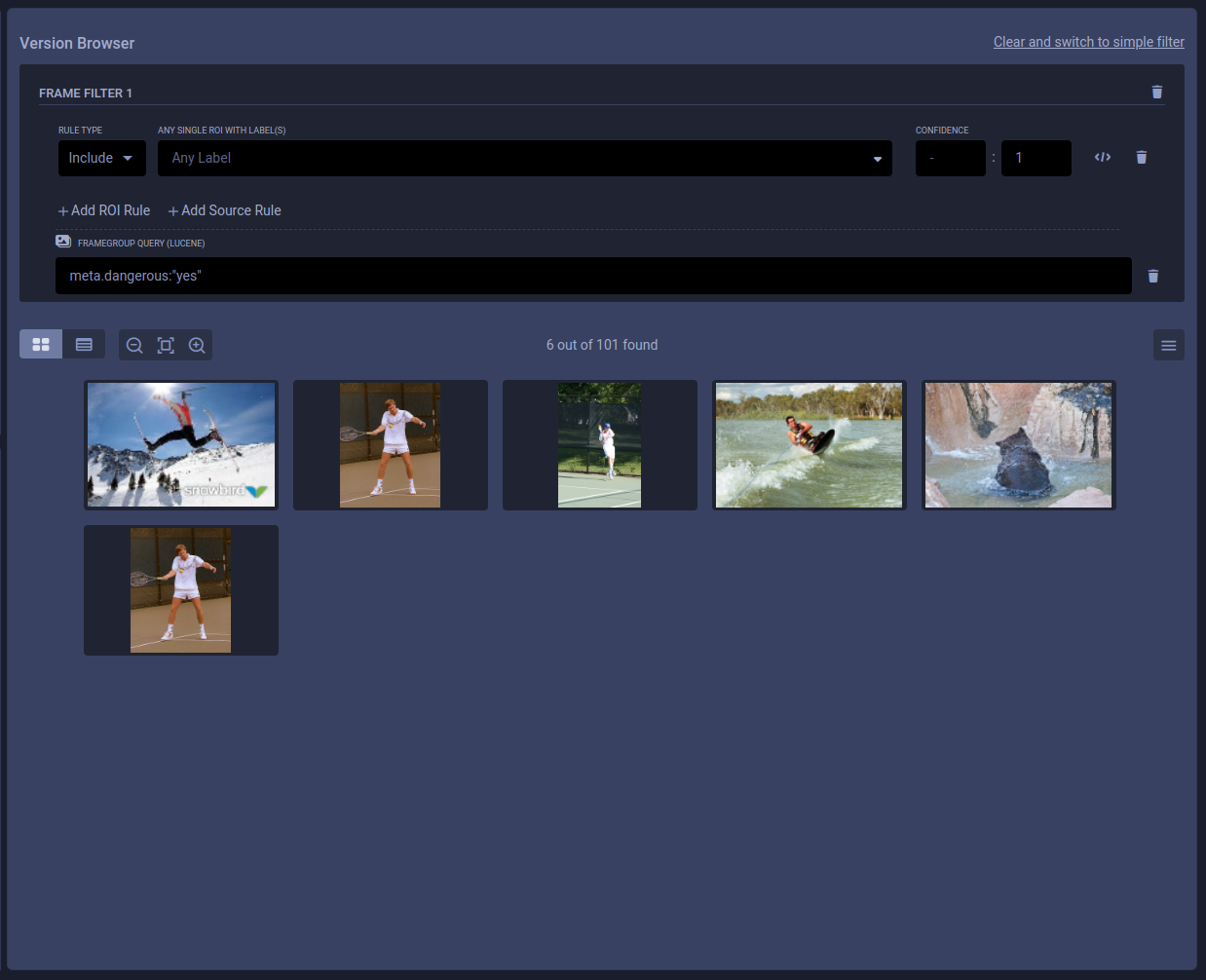This screenshot has height=980, width=1206.
Task: Add Source Rule
Action: (225, 210)
